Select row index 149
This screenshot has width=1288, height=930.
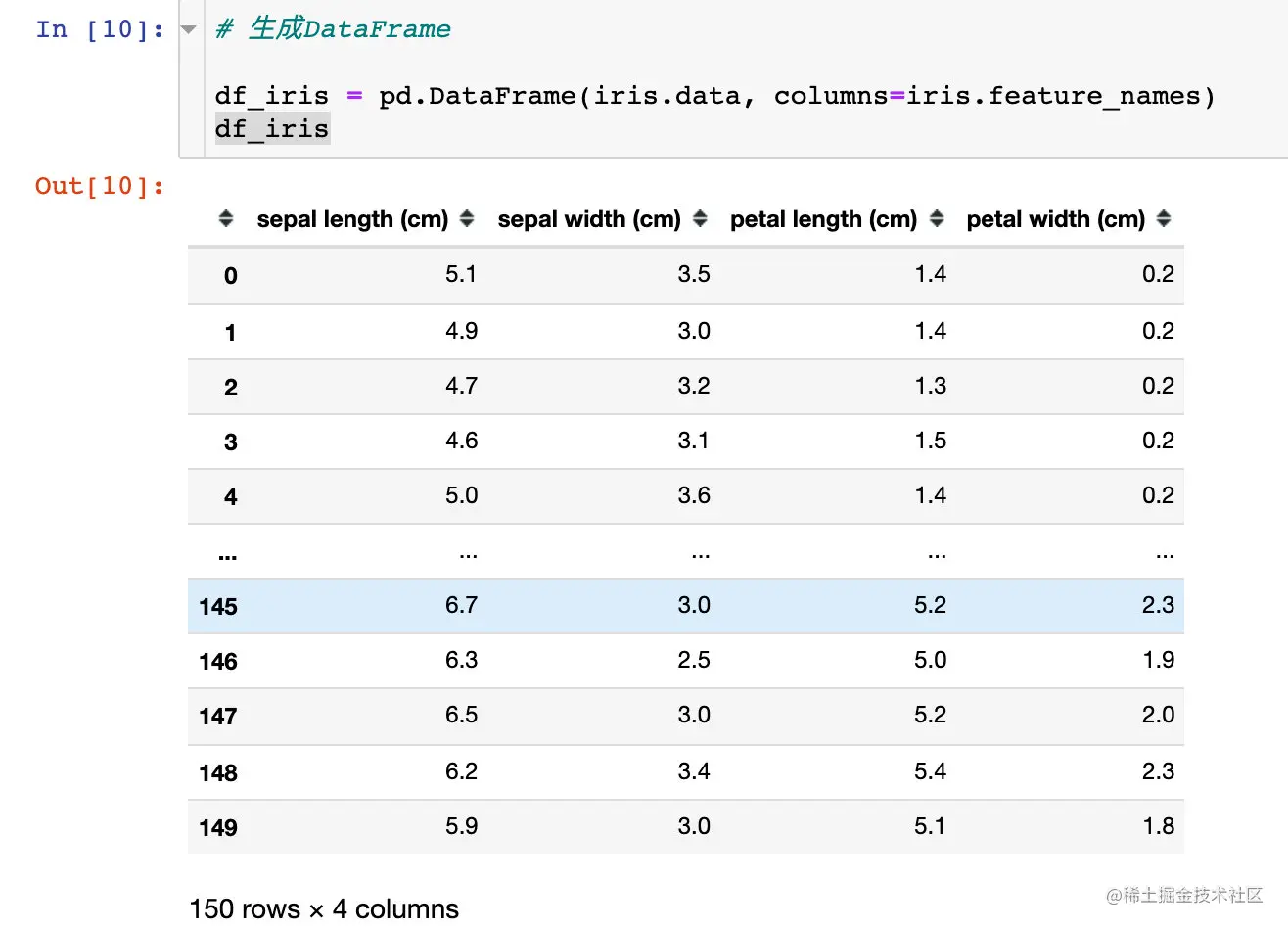click(218, 828)
